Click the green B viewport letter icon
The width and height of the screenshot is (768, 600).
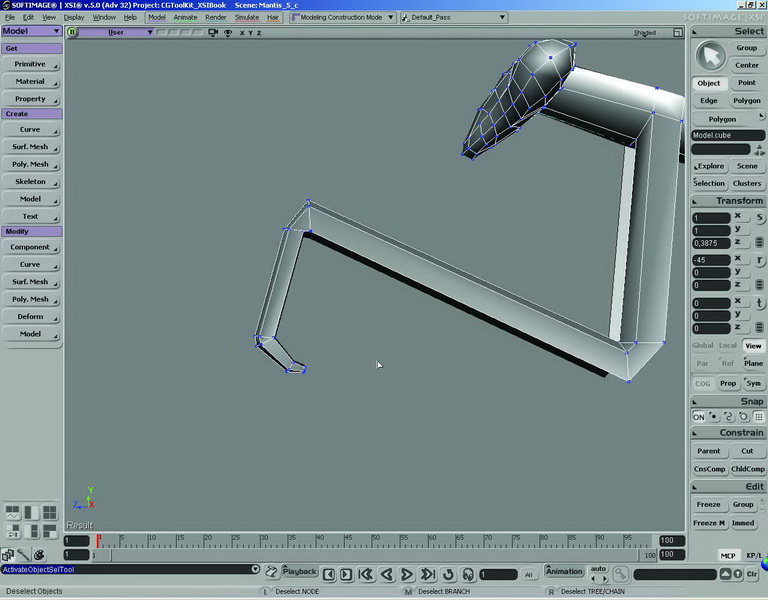[x=72, y=32]
